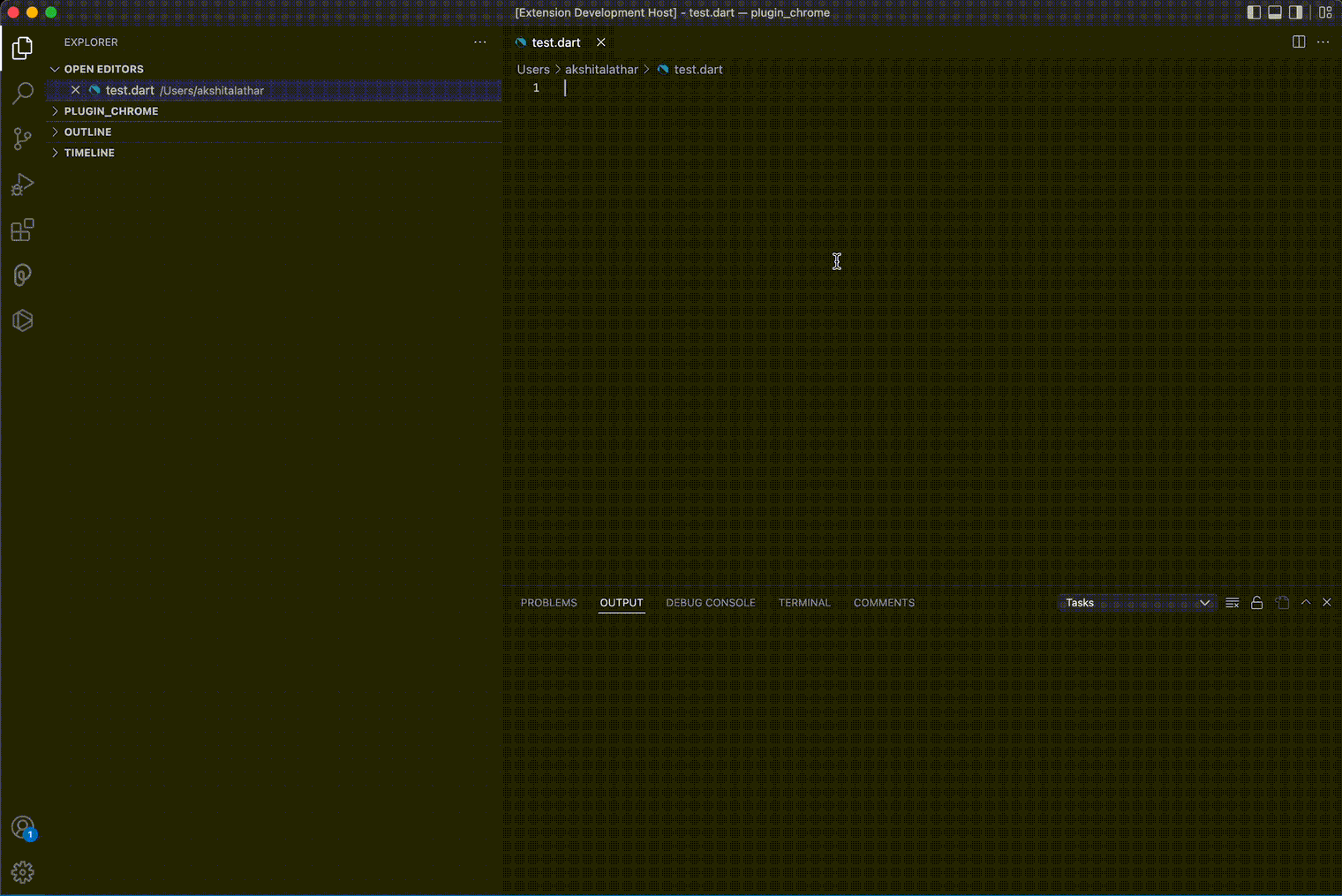This screenshot has width=1342, height=896.
Task: Open the Source Control view
Action: pos(22,139)
